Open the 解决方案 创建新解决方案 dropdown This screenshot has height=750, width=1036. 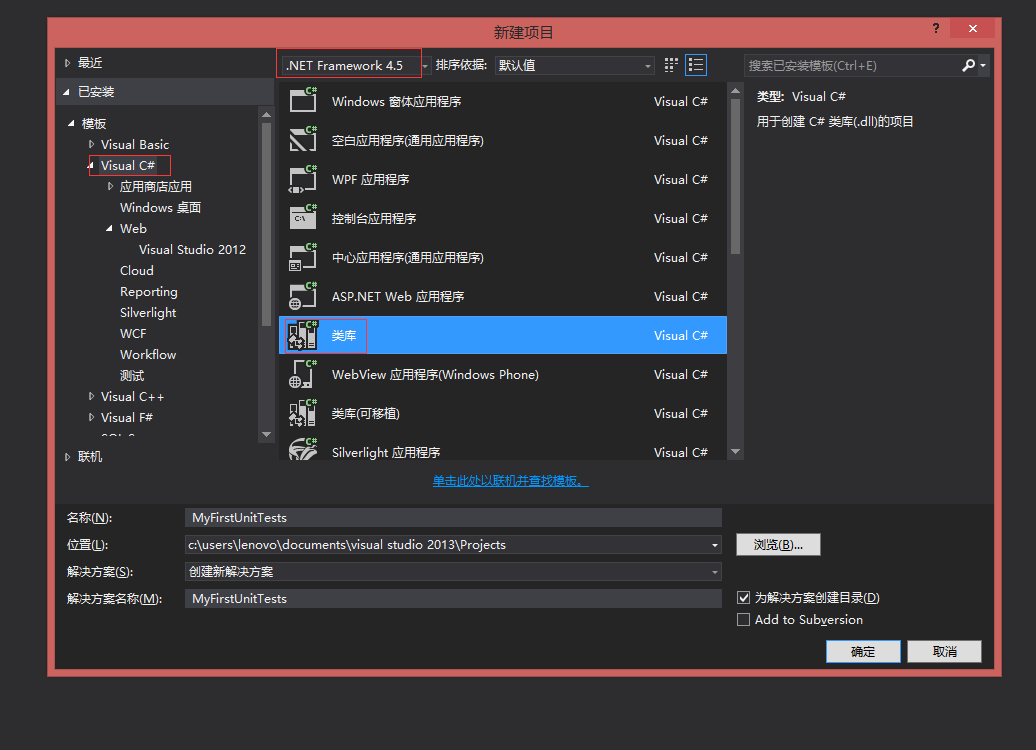(x=714, y=572)
